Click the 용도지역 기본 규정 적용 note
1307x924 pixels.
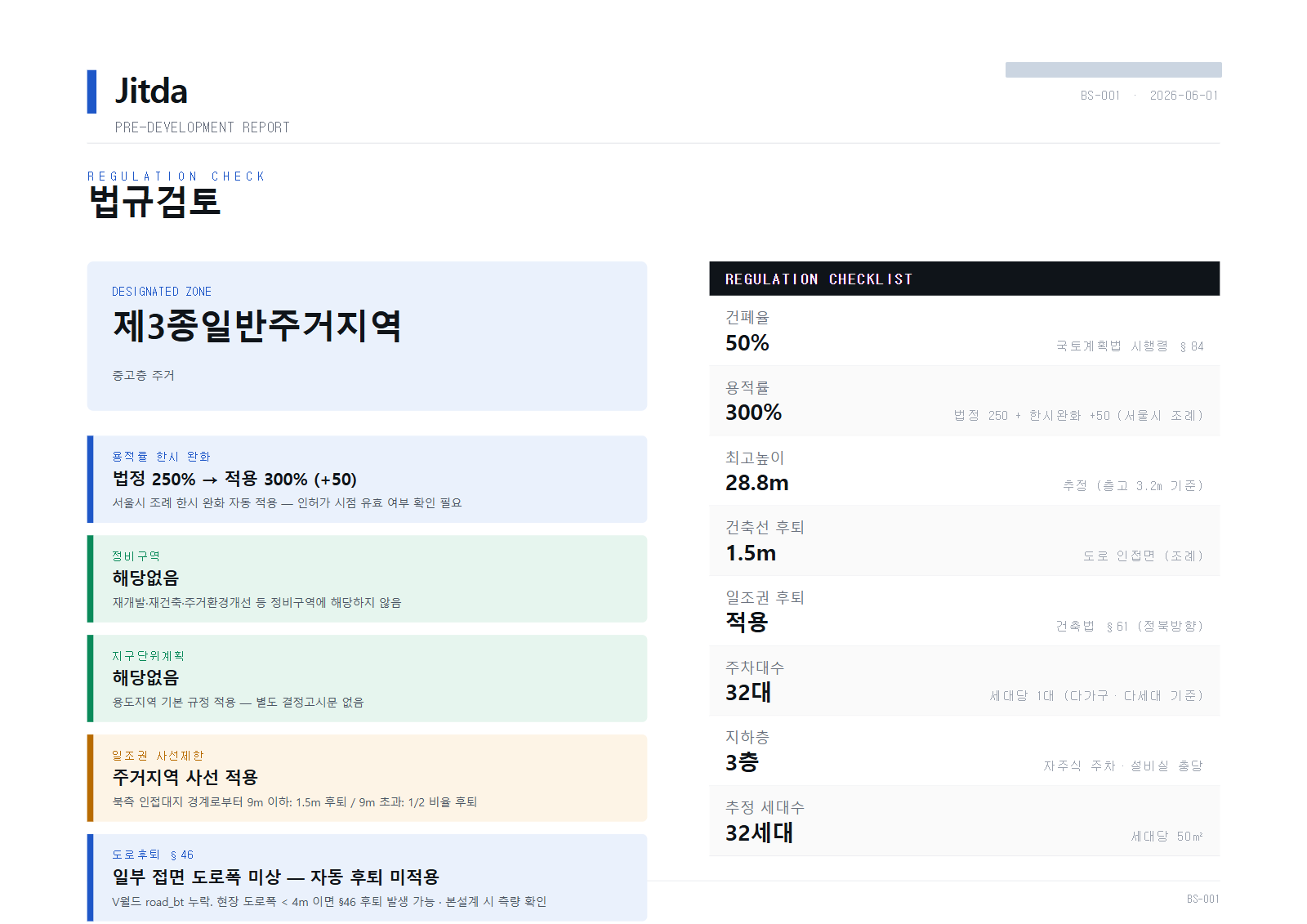coord(238,702)
